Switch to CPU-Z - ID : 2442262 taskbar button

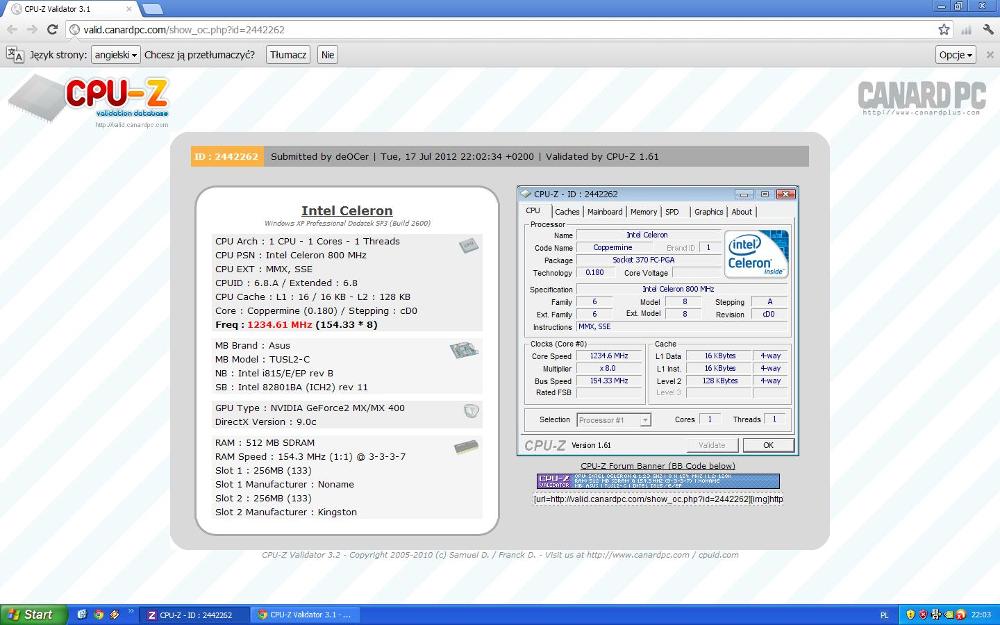pyautogui.click(x=194, y=615)
